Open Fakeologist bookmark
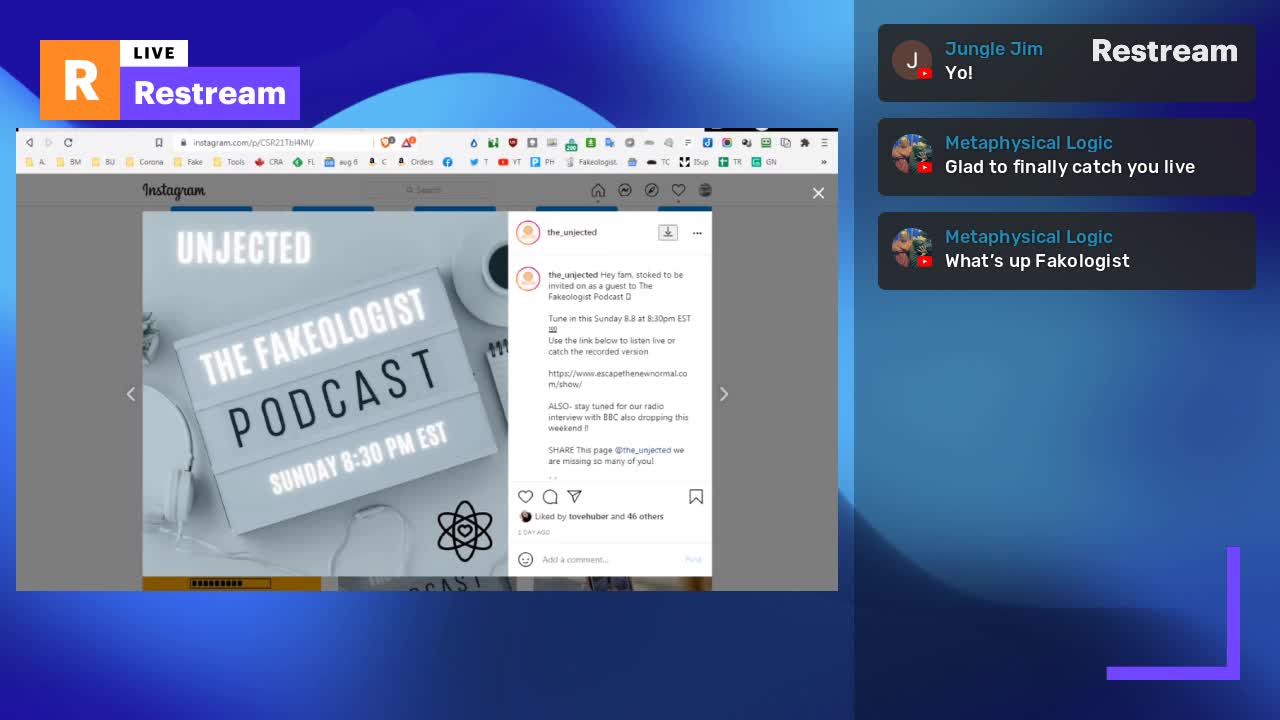This screenshot has height=720, width=1280. (592, 162)
